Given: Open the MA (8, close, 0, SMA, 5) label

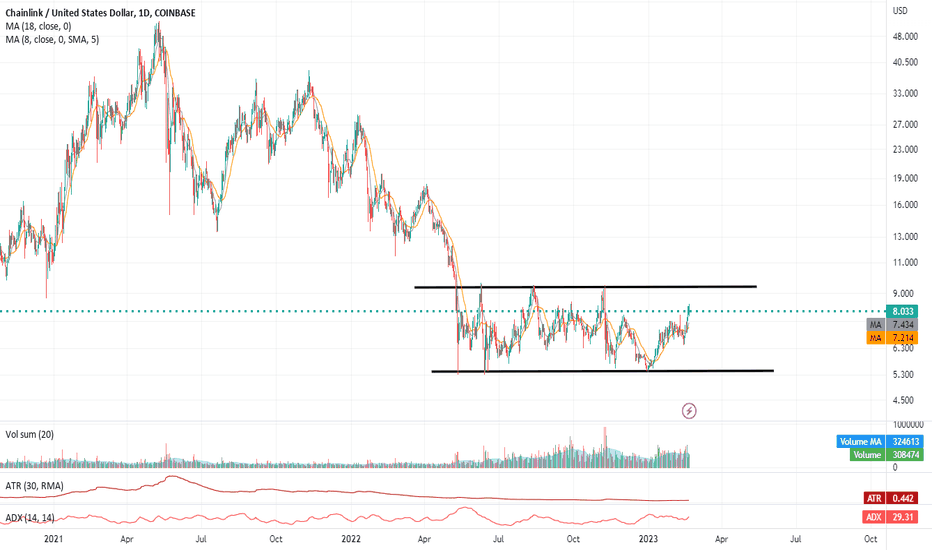Looking at the screenshot, I should tap(52, 39).
